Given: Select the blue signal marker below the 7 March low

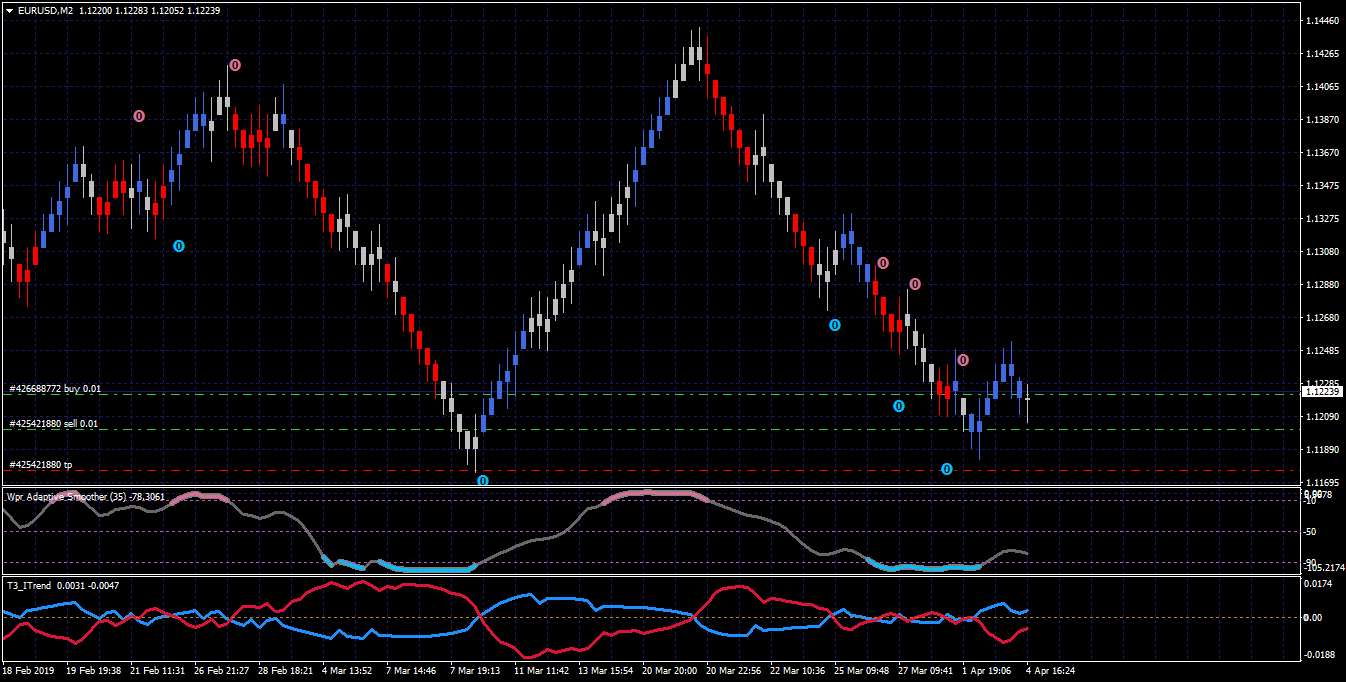Looking at the screenshot, I should tap(483, 481).
